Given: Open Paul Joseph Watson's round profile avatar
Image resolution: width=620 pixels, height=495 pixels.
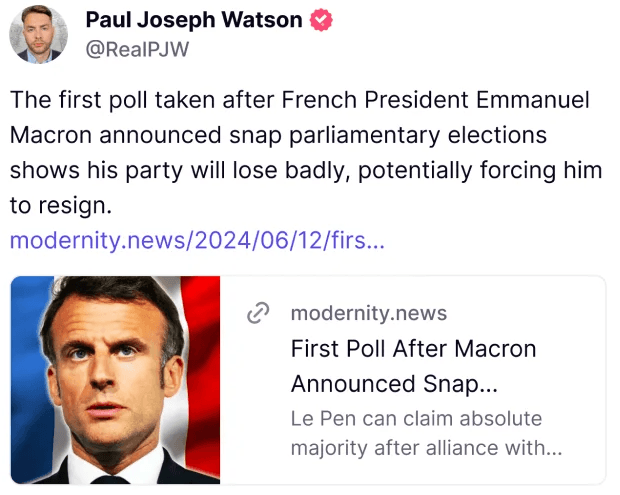Looking at the screenshot, I should pos(38,34).
